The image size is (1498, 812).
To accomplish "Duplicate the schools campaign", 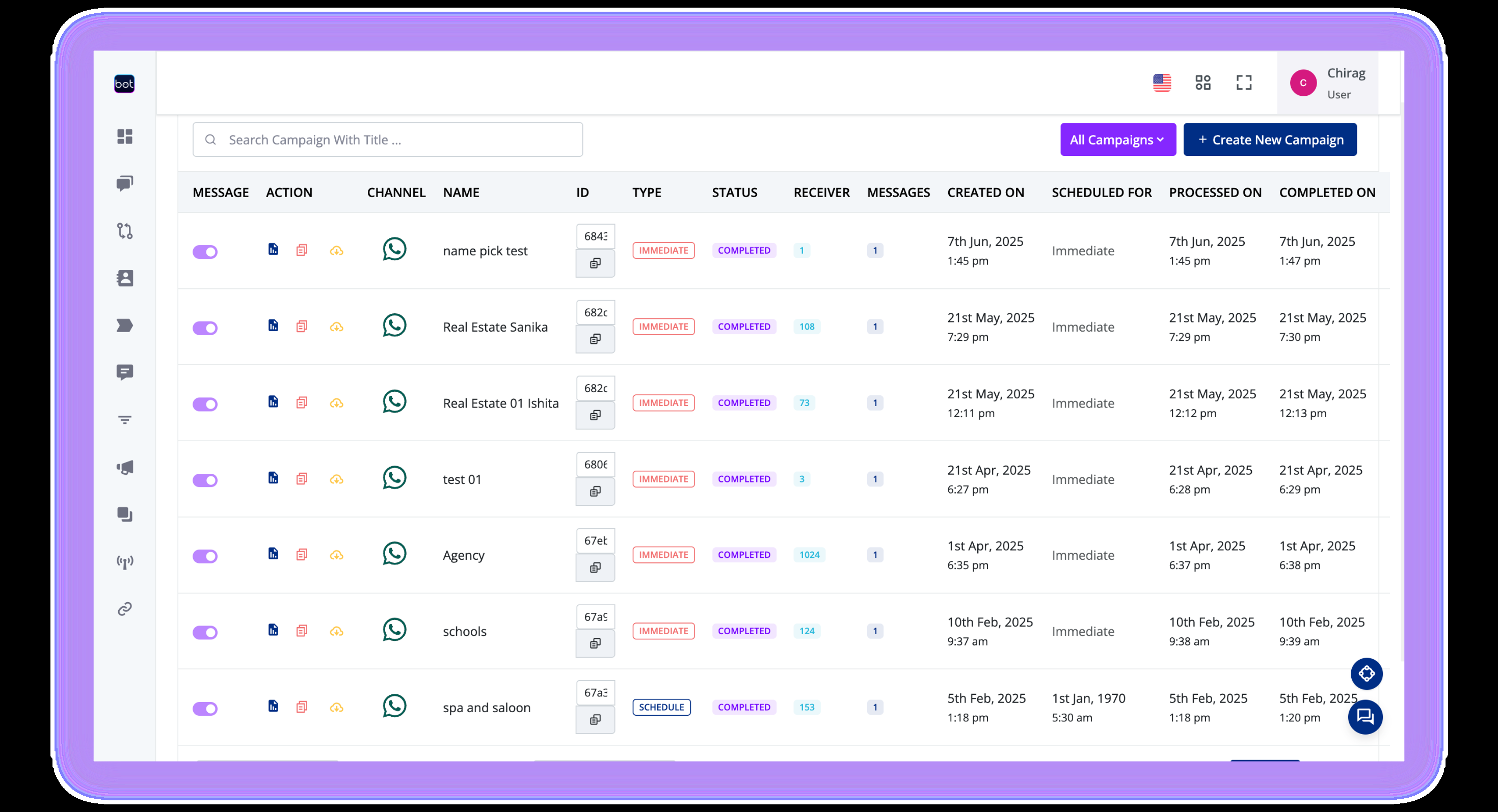I will (x=302, y=630).
